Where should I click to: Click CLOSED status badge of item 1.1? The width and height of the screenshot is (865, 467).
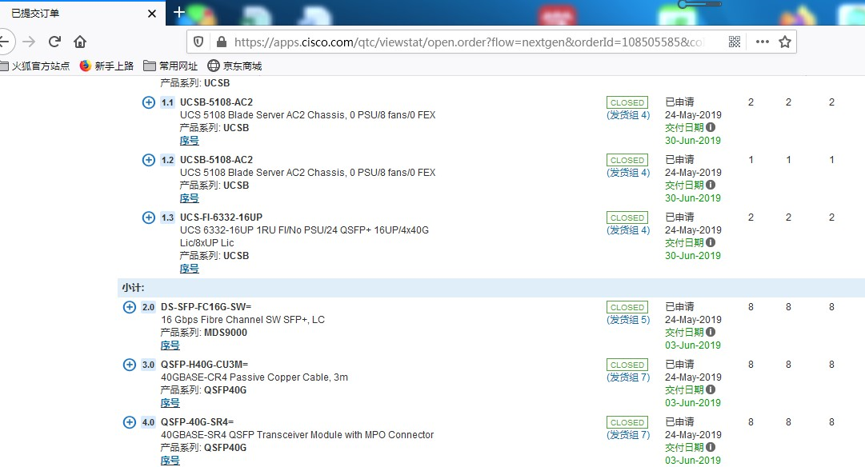(x=627, y=103)
